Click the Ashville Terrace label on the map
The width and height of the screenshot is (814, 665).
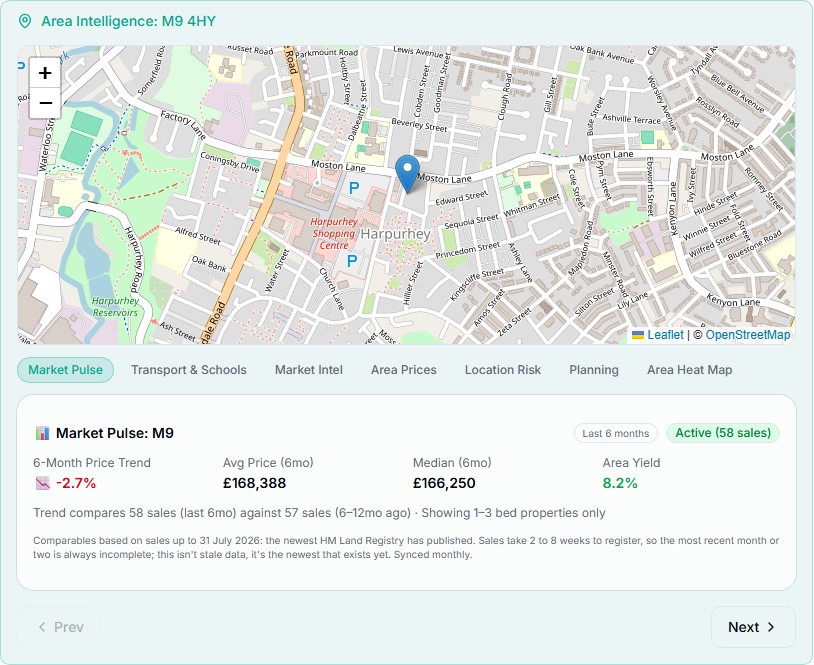pos(631,119)
